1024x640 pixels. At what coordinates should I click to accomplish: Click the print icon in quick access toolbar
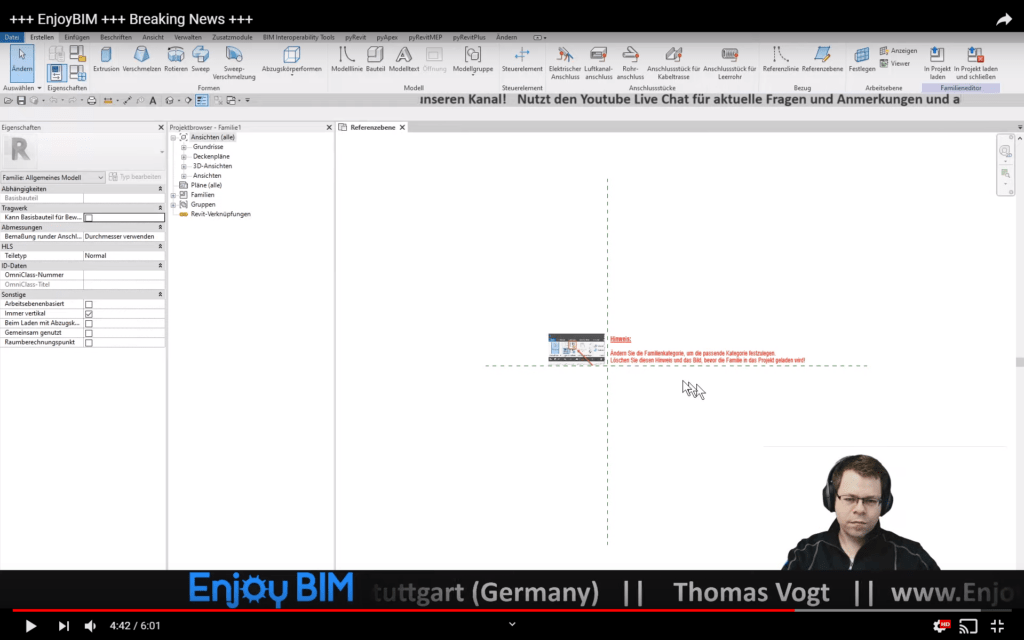tap(91, 101)
